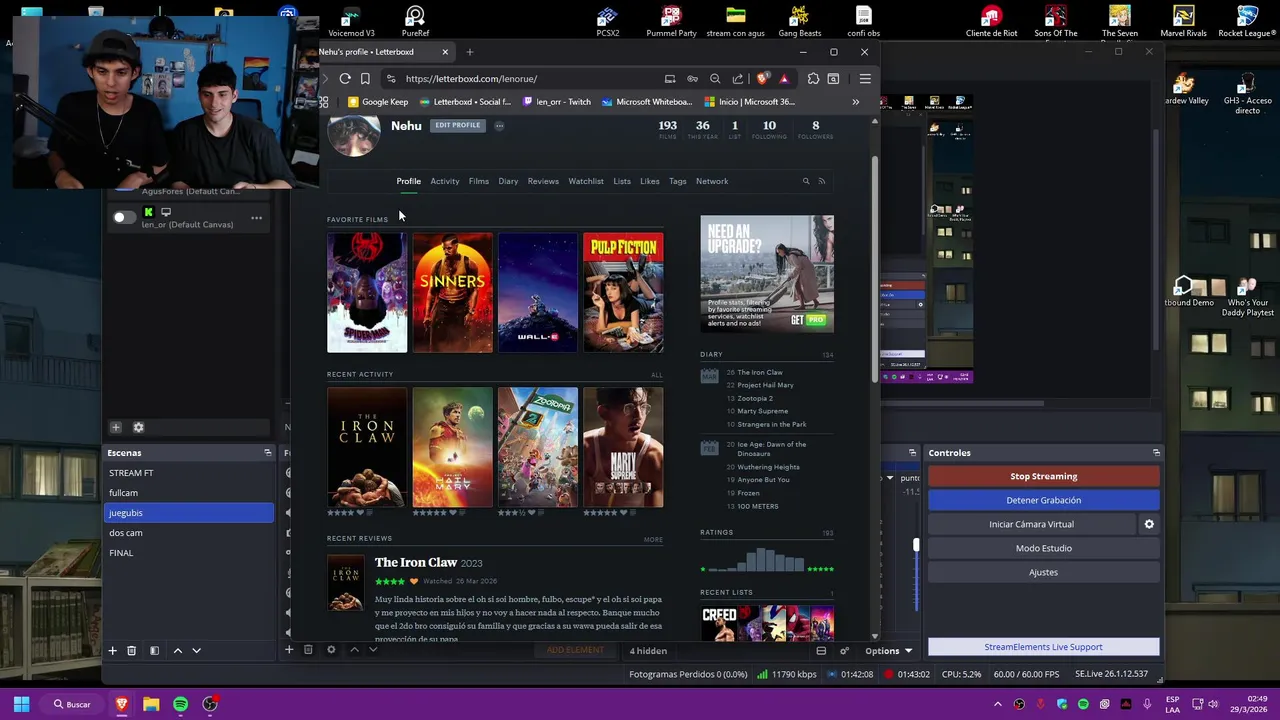
Task: Click Iniciar Cámara Virtual button
Action: [1032, 524]
